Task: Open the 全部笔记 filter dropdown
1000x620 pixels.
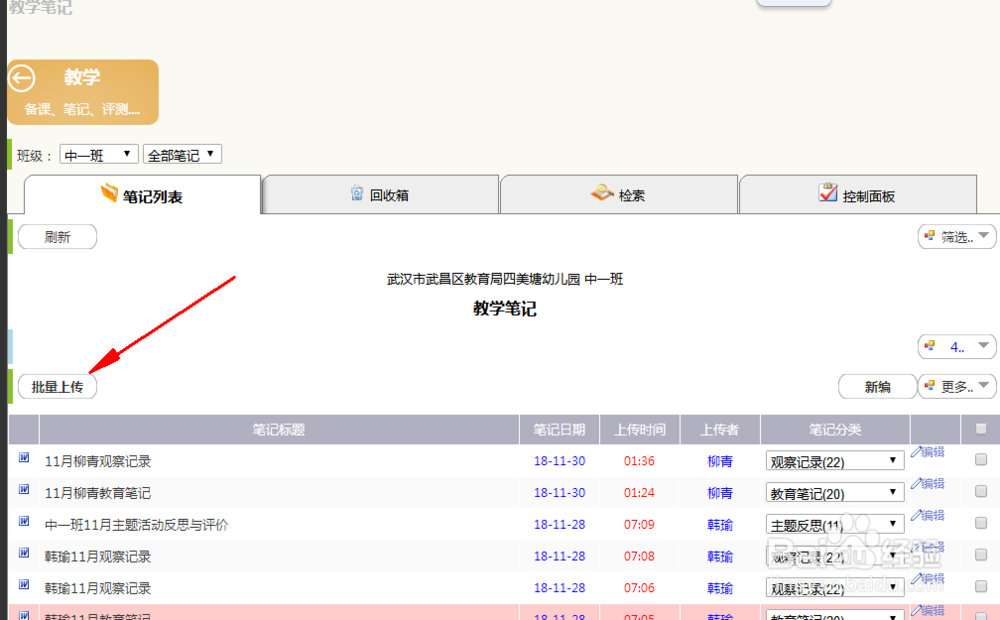Action: [182, 155]
